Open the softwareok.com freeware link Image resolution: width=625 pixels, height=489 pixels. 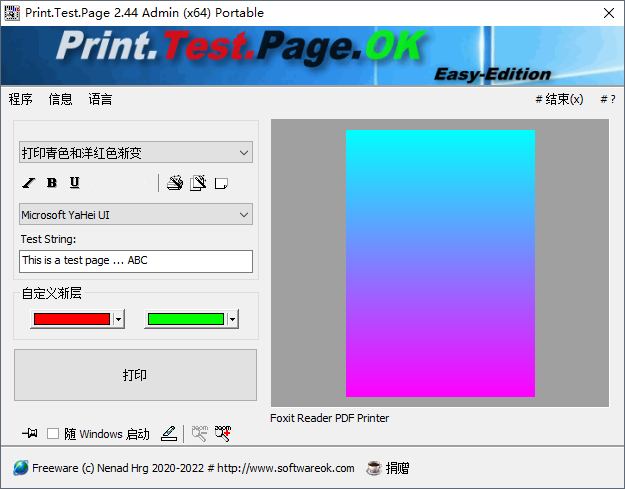[193, 468]
